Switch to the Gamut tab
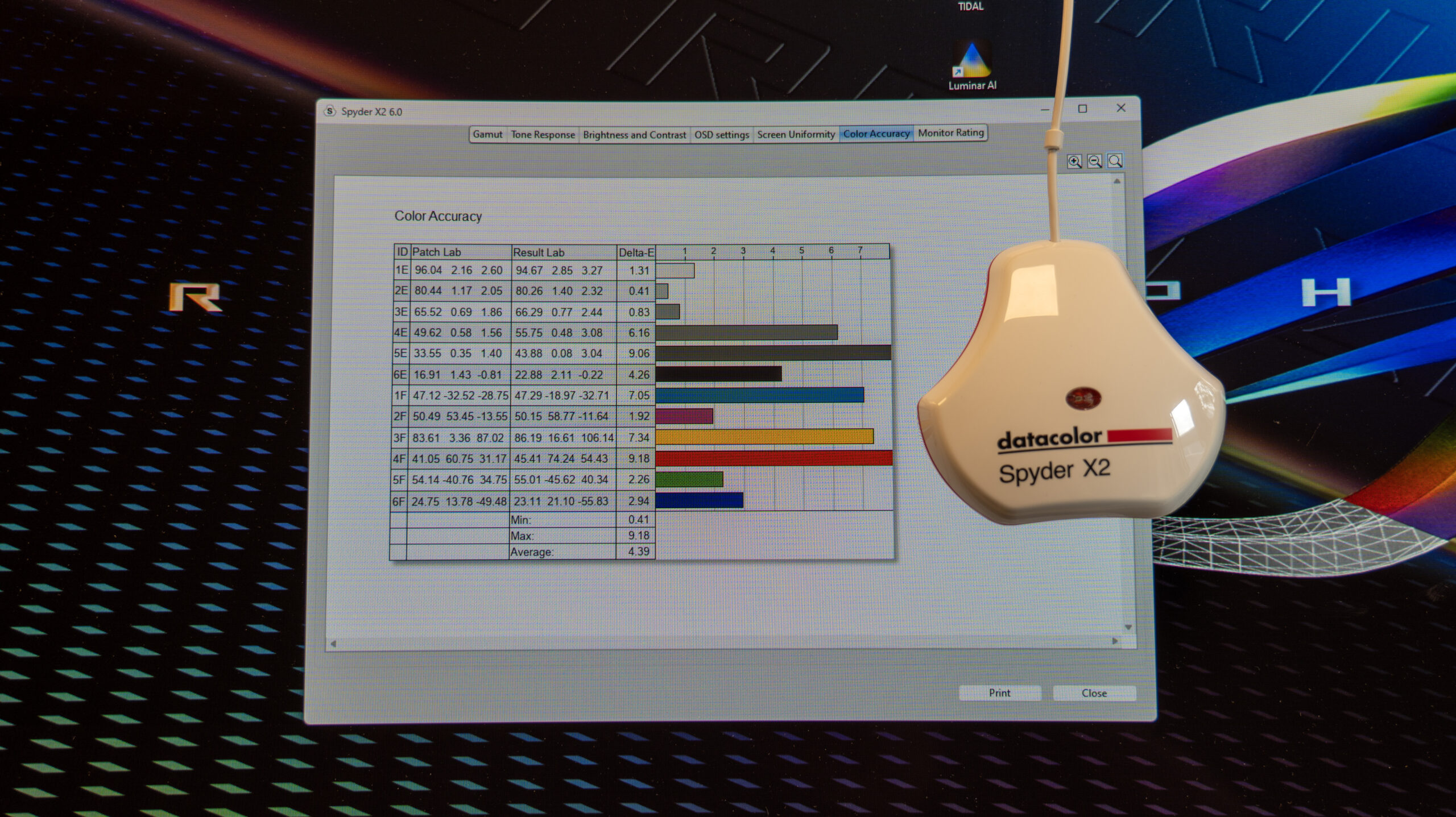Screen dimensions: 1456x817 coord(487,135)
